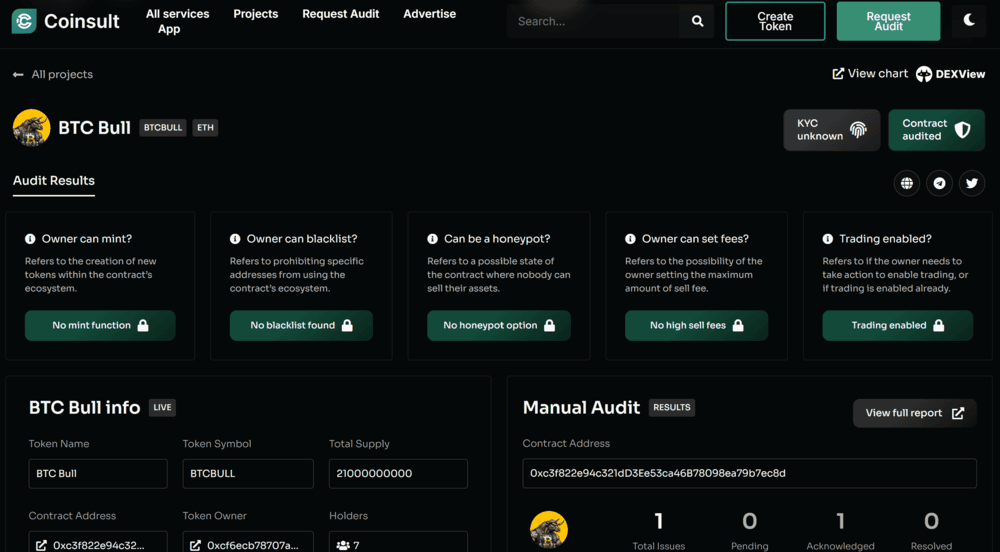
Task: Click the No high sell fees badge
Action: pos(696,325)
